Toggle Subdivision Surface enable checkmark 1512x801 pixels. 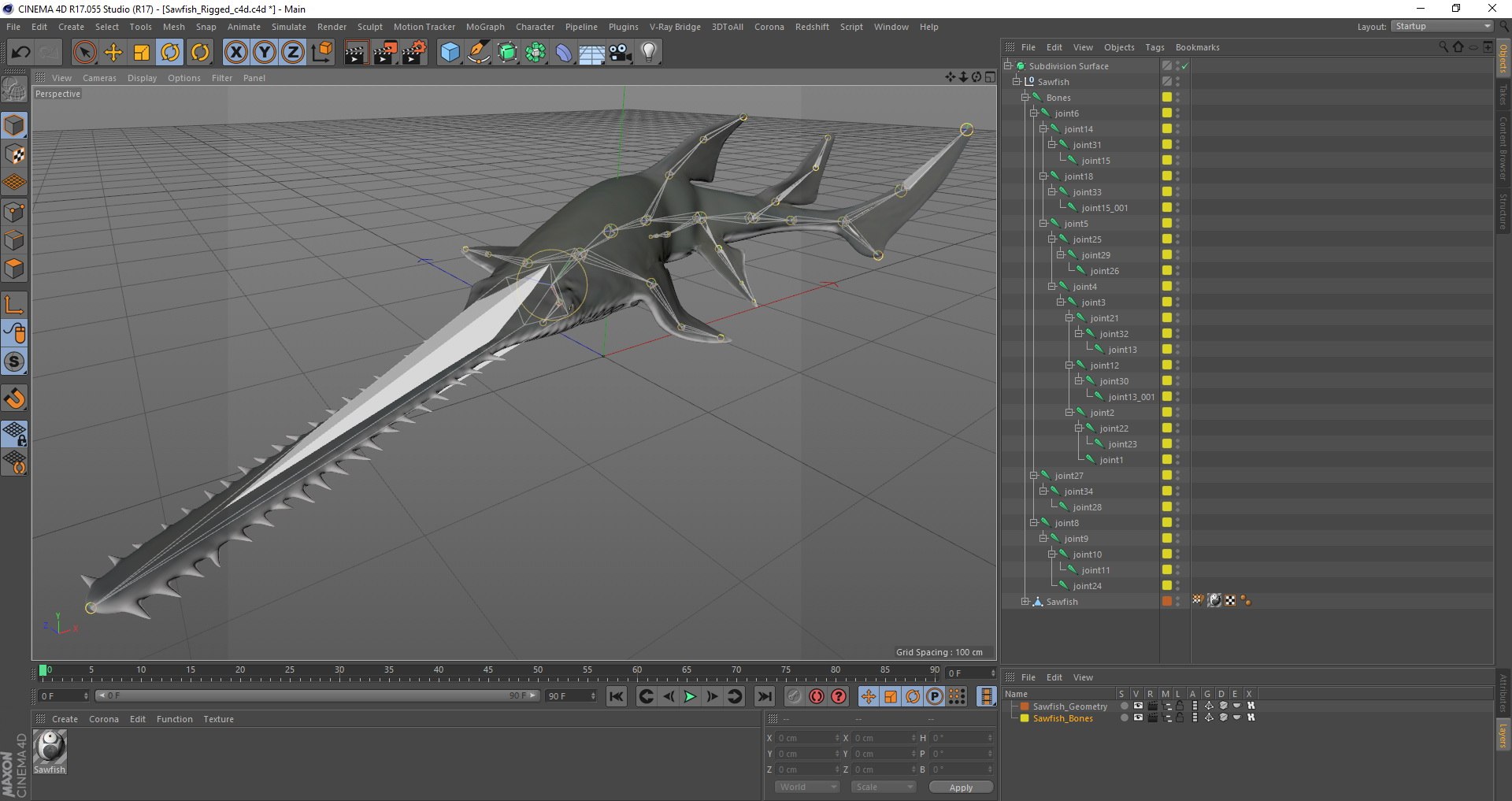click(x=1185, y=66)
